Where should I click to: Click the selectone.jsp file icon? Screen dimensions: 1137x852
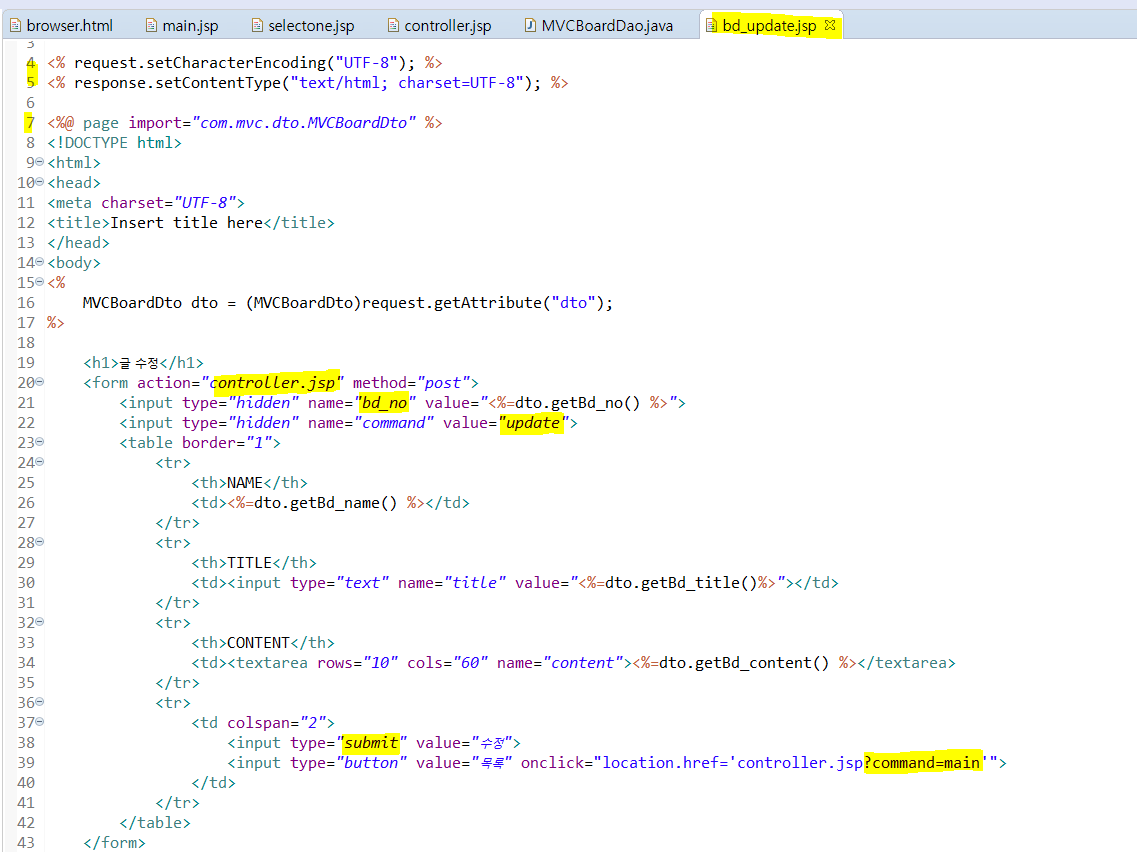pos(257,25)
